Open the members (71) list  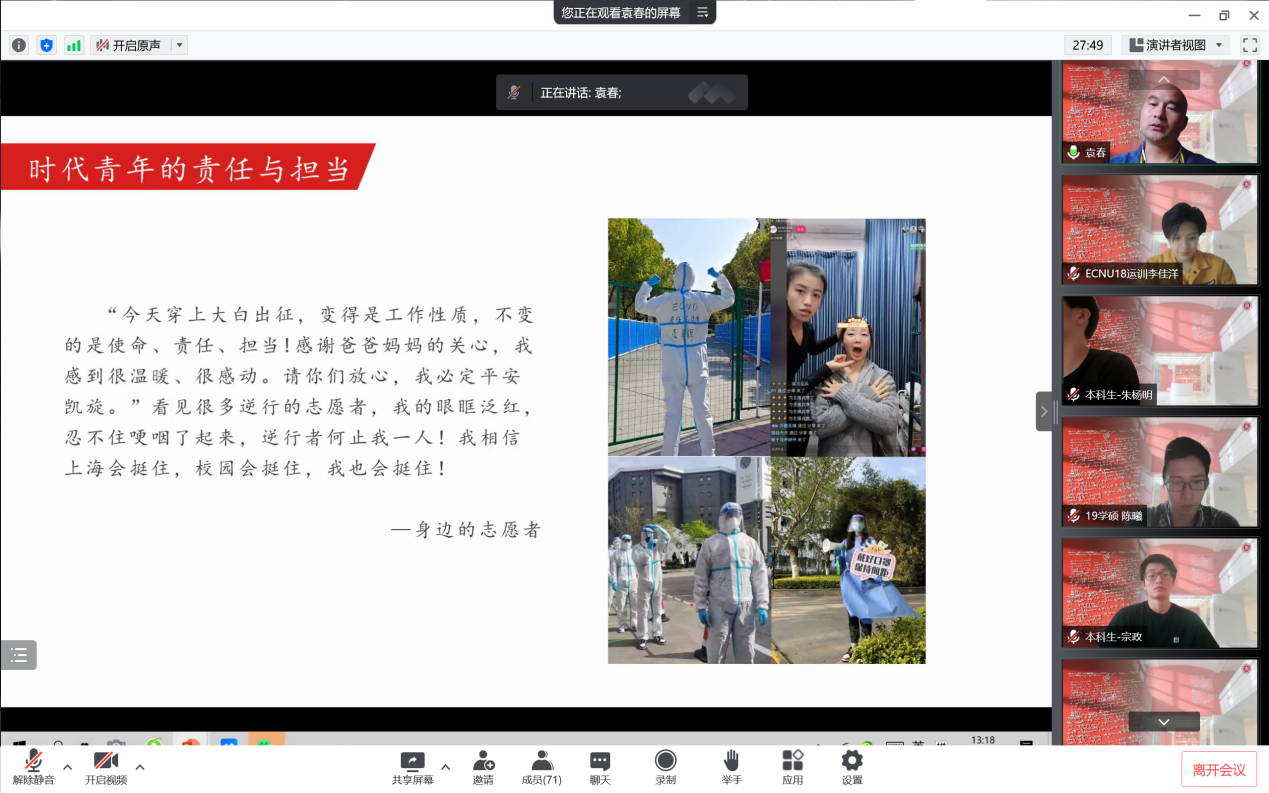tap(541, 767)
